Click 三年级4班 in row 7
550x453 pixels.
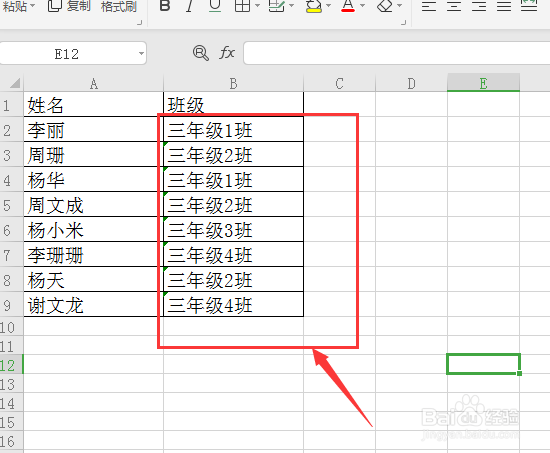(x=234, y=255)
